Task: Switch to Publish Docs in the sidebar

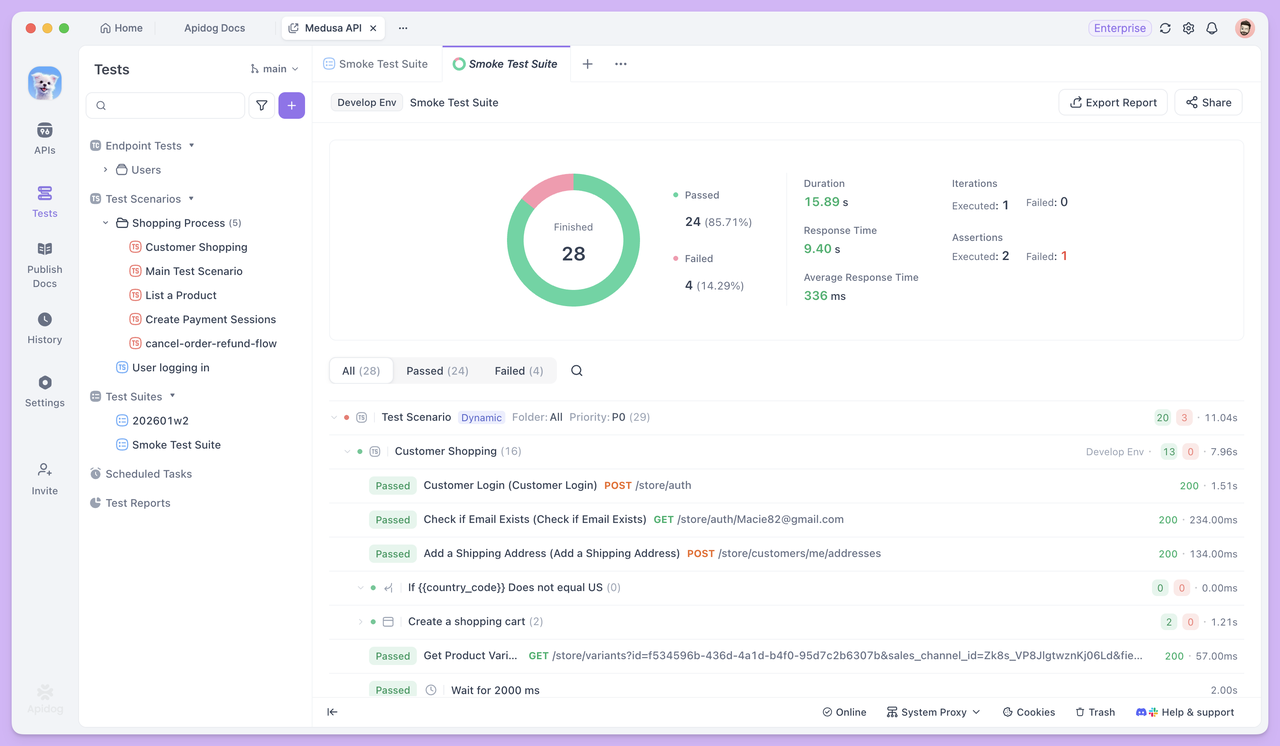Action: (x=44, y=263)
